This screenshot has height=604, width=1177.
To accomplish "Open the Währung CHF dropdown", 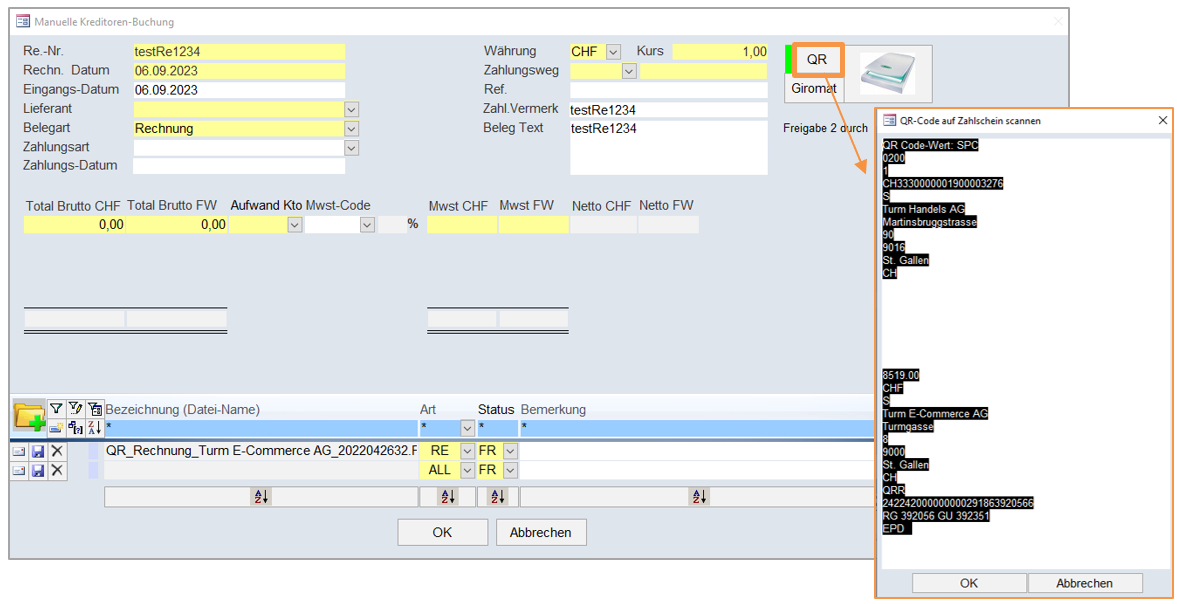I will click(x=613, y=52).
